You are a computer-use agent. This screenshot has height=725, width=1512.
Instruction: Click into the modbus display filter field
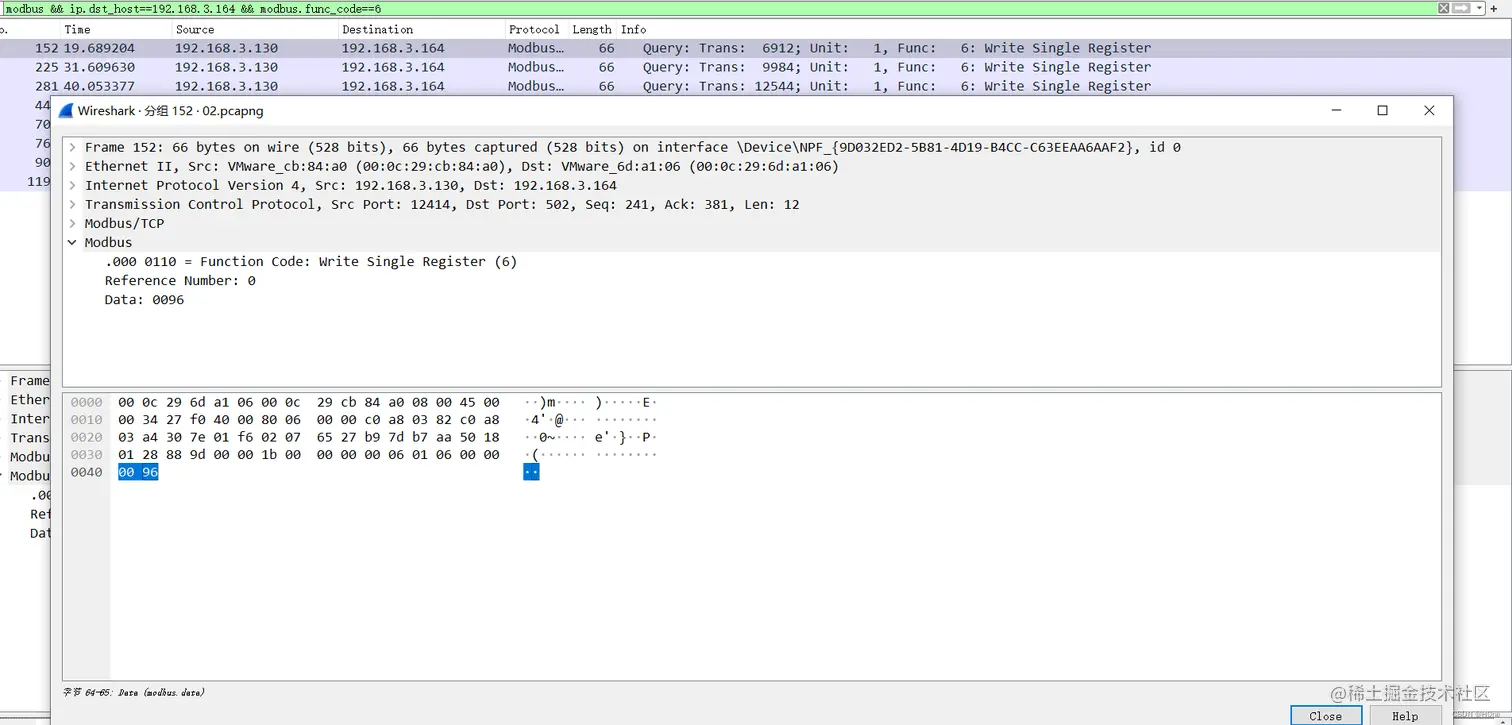coord(718,8)
